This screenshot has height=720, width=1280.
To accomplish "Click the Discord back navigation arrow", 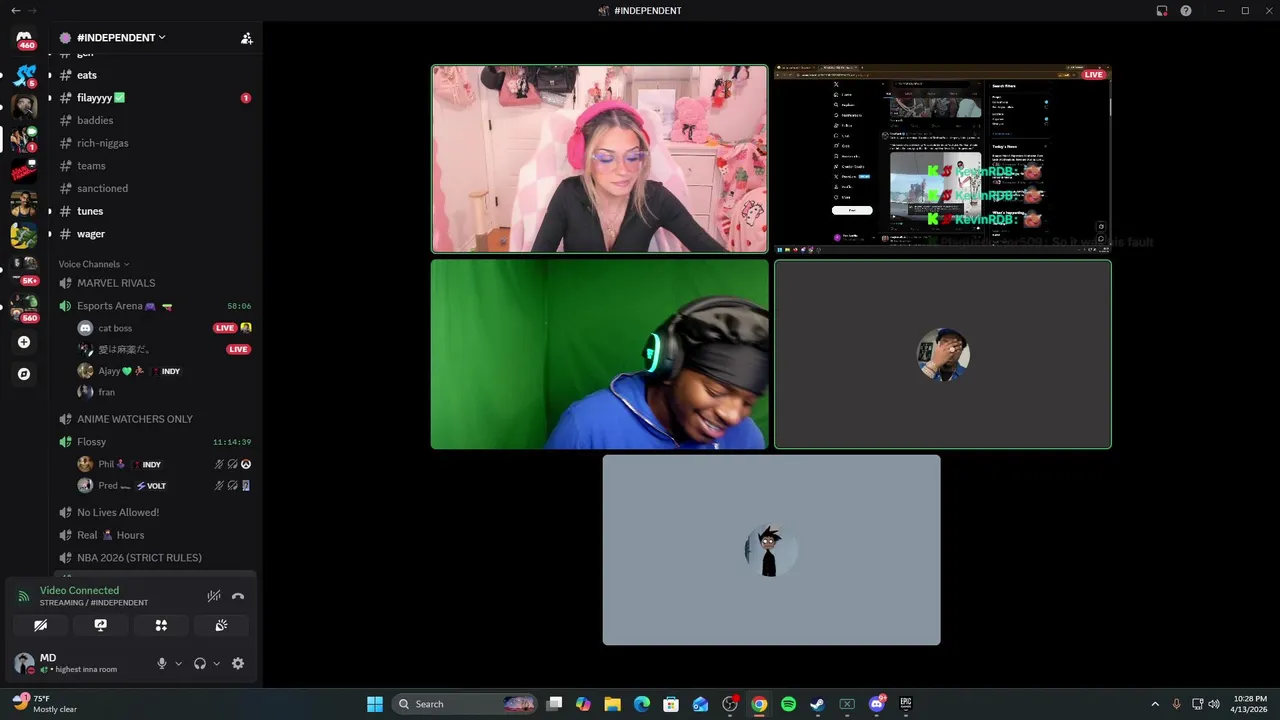I will (x=15, y=11).
